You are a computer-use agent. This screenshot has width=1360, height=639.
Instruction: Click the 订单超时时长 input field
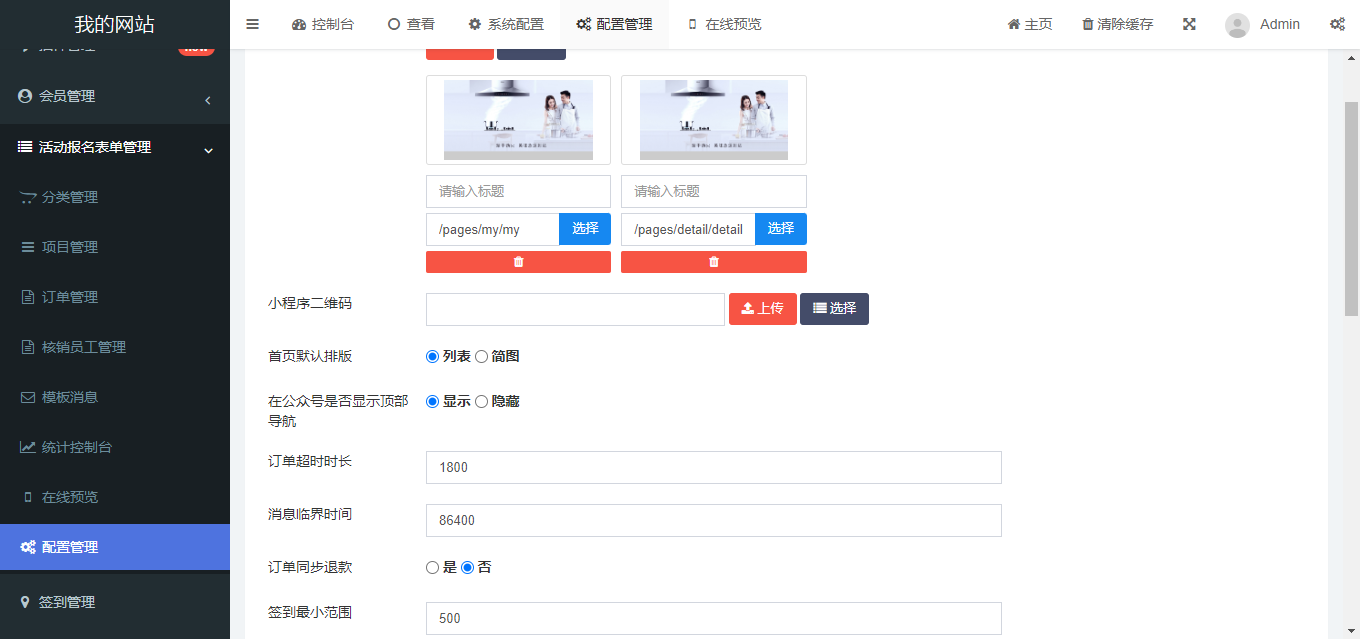tap(713, 467)
